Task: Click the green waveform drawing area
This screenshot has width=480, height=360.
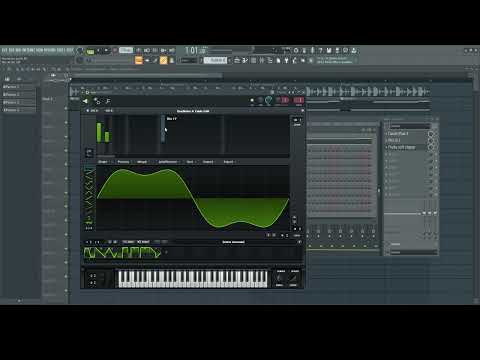Action: [x=193, y=198]
